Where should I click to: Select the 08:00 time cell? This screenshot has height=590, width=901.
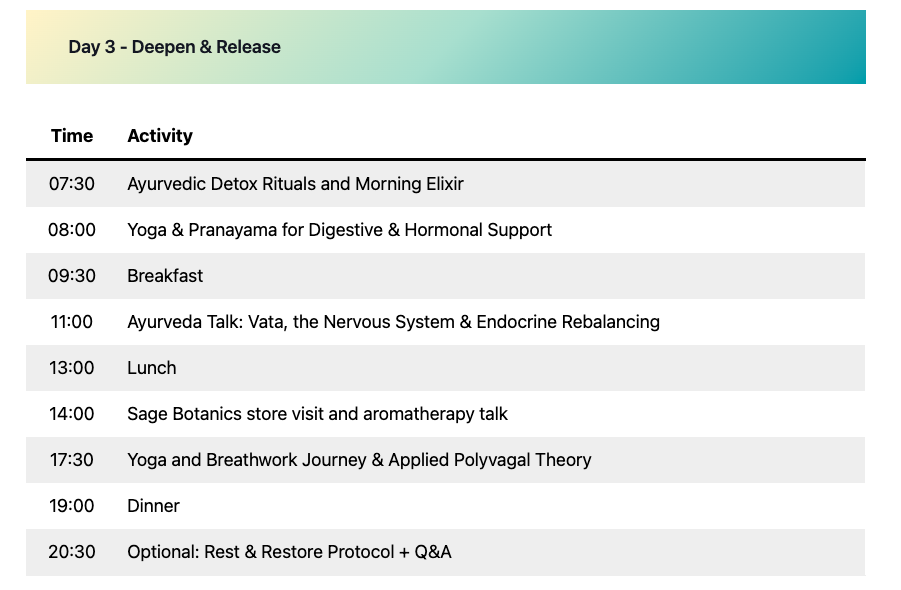pos(72,230)
